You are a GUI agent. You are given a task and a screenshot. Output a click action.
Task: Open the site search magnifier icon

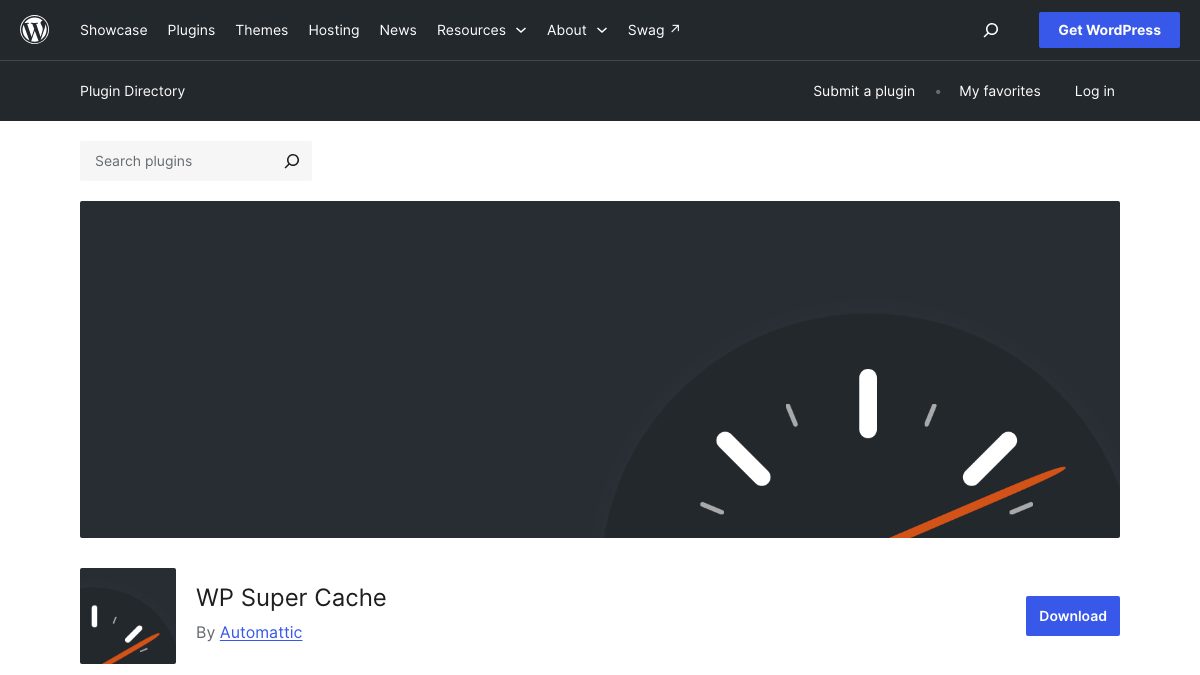pyautogui.click(x=991, y=30)
